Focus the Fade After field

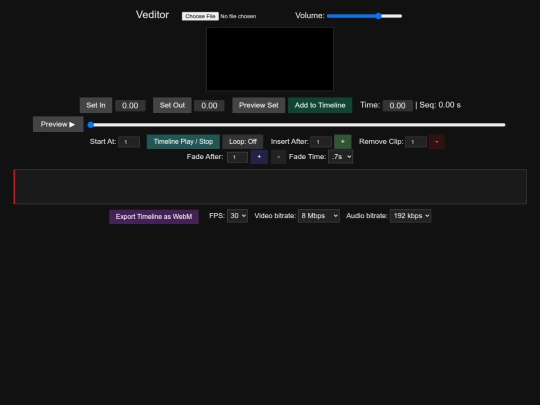click(237, 157)
